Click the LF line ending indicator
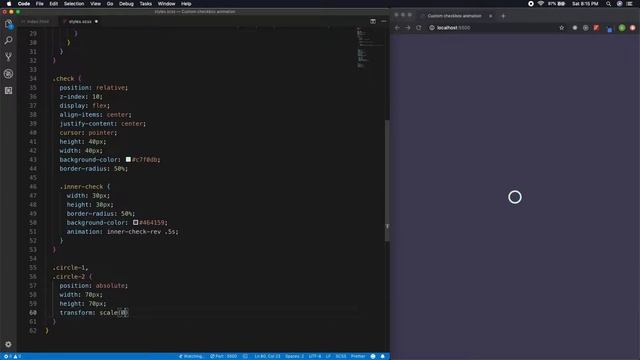640x360 pixels. [328, 356]
